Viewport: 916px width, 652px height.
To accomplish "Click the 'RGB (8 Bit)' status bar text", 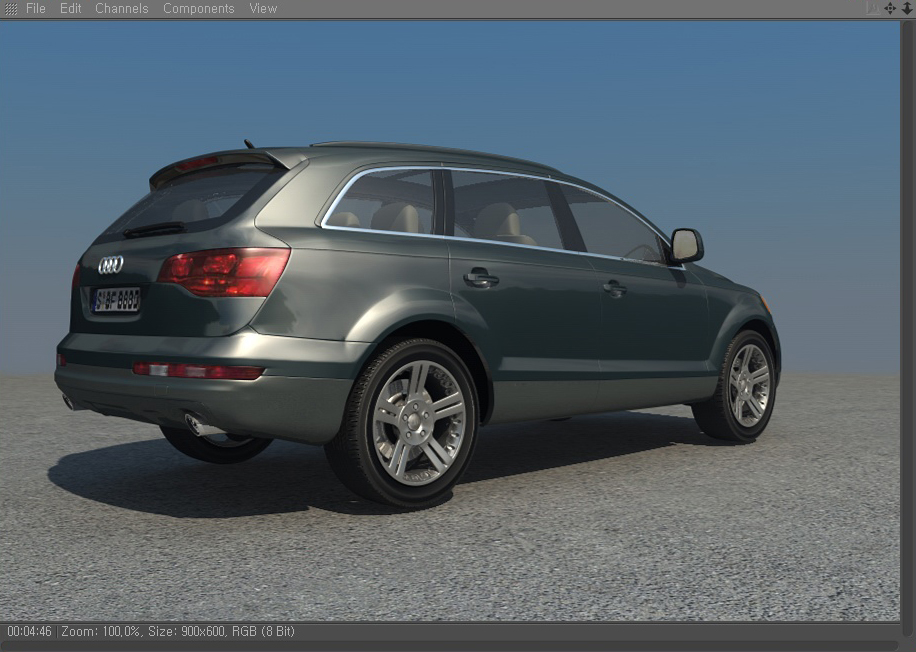I will point(263,632).
